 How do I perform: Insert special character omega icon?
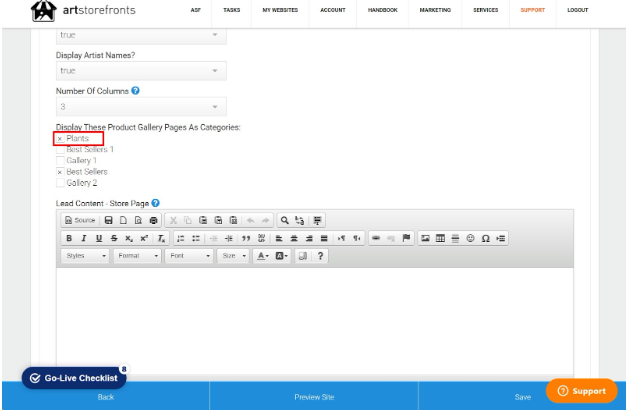coord(485,238)
